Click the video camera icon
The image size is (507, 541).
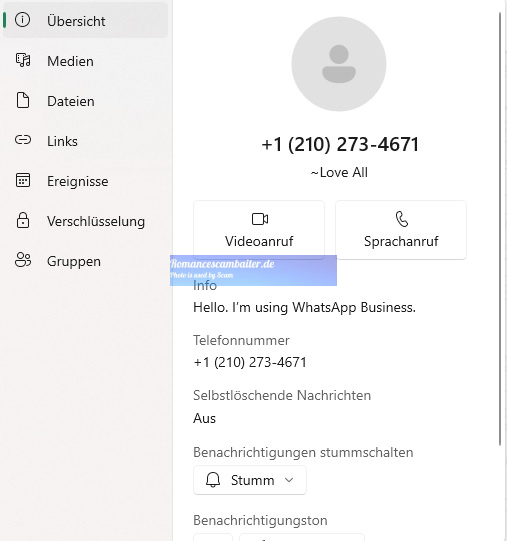260,219
